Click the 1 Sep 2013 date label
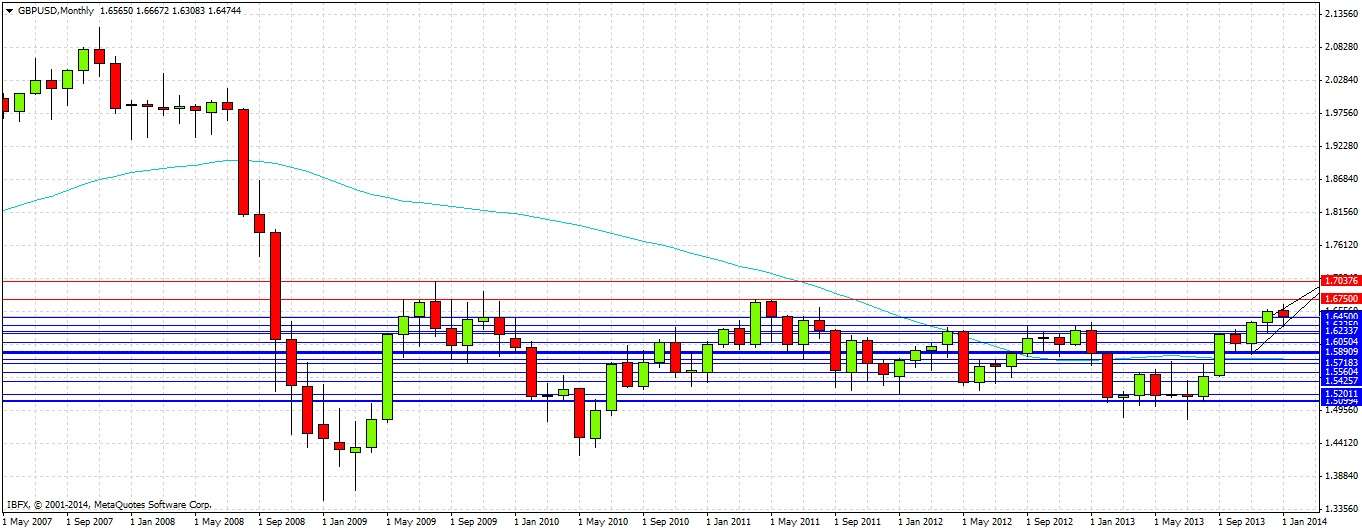The width and height of the screenshot is (1362, 530). point(1239,522)
